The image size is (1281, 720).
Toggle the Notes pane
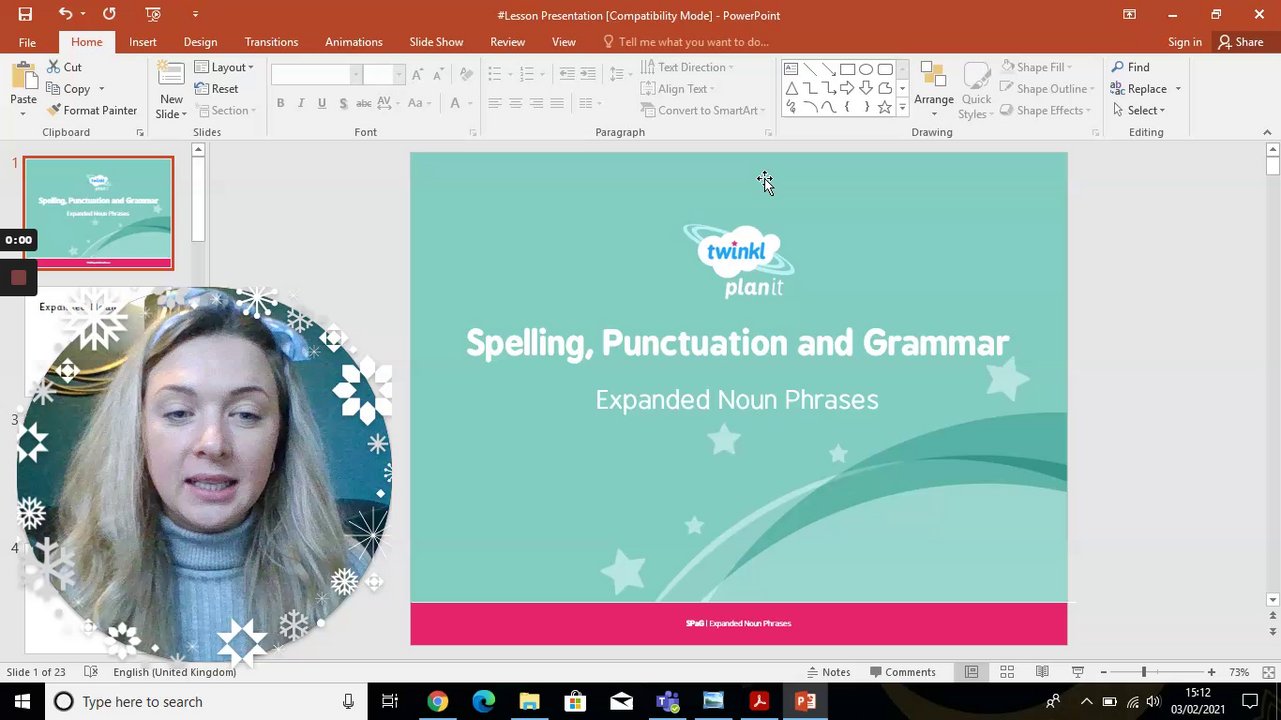[827, 672]
